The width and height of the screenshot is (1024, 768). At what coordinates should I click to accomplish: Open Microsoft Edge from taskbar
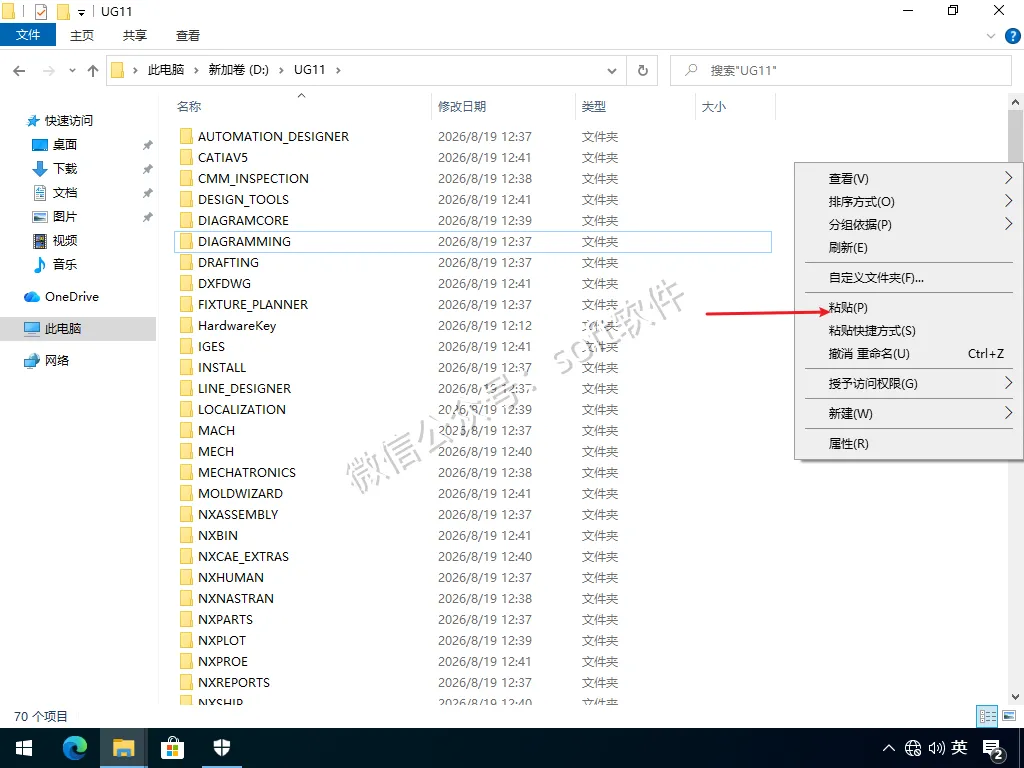point(74,748)
